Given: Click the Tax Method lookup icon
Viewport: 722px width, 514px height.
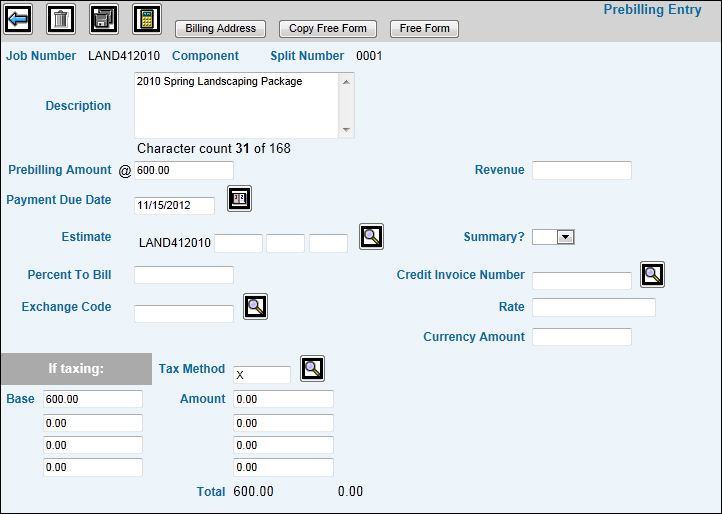Looking at the screenshot, I should click(x=312, y=368).
